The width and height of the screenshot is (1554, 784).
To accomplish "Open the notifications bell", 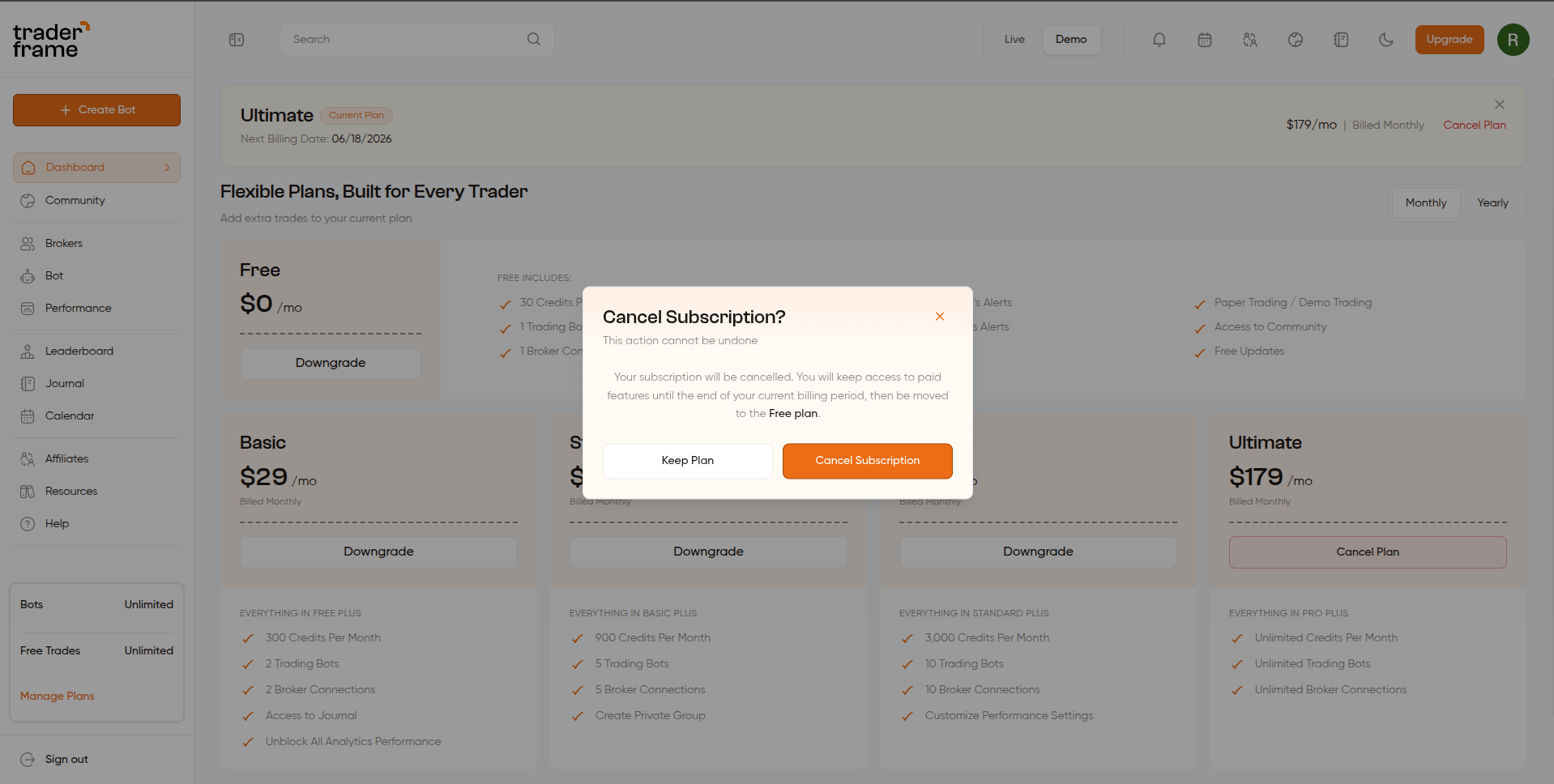I will (x=1159, y=40).
